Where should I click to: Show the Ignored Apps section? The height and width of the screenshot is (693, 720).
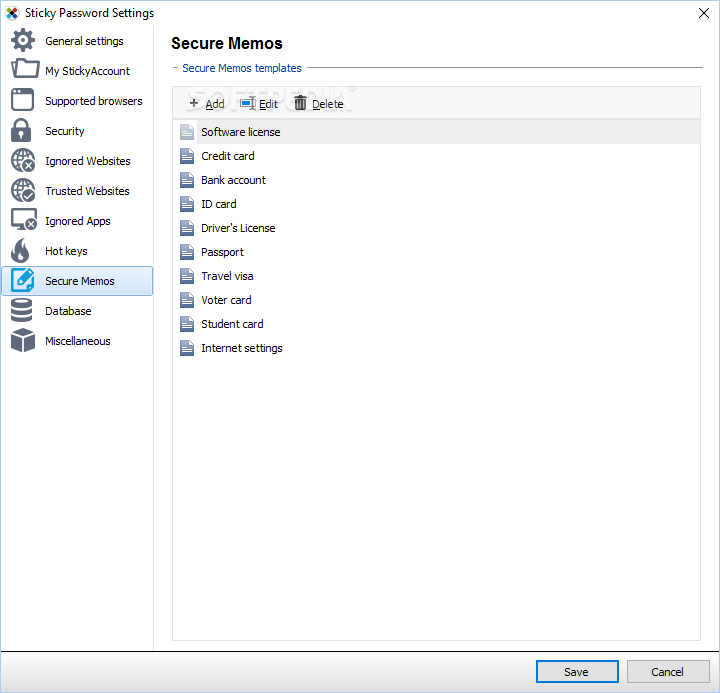pyautogui.click(x=77, y=221)
